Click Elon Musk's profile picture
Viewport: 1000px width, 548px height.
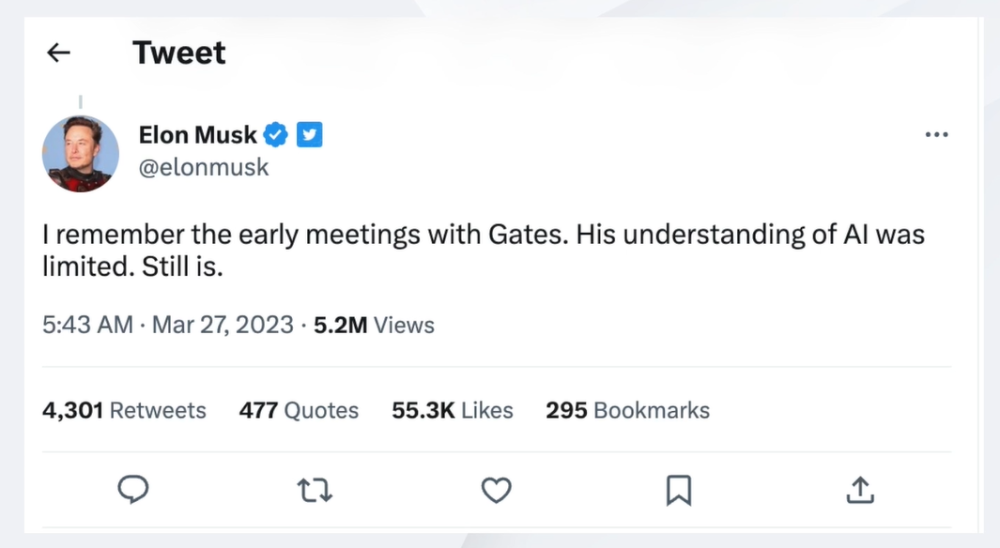[x=80, y=154]
